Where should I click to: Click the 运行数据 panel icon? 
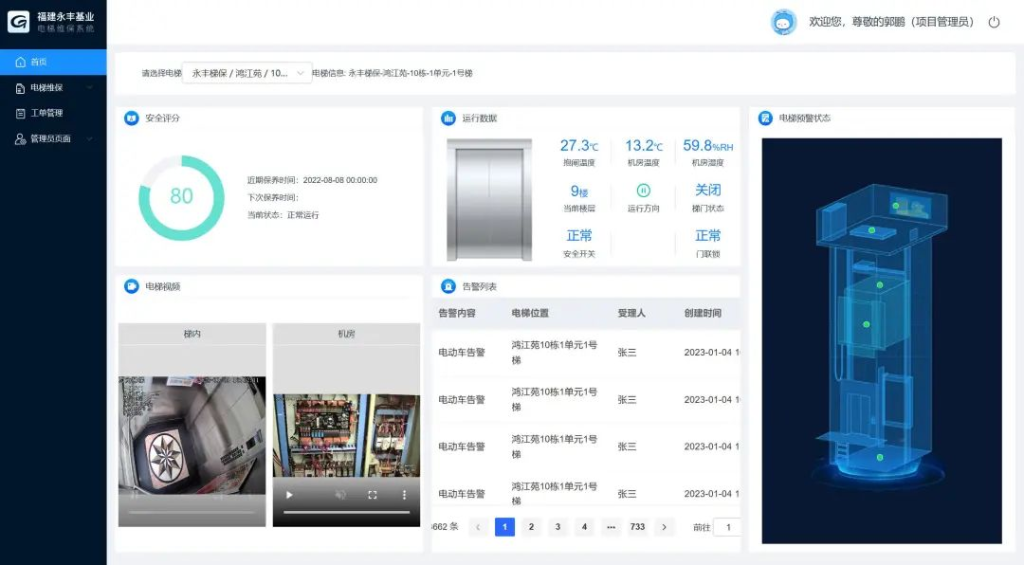pos(448,118)
